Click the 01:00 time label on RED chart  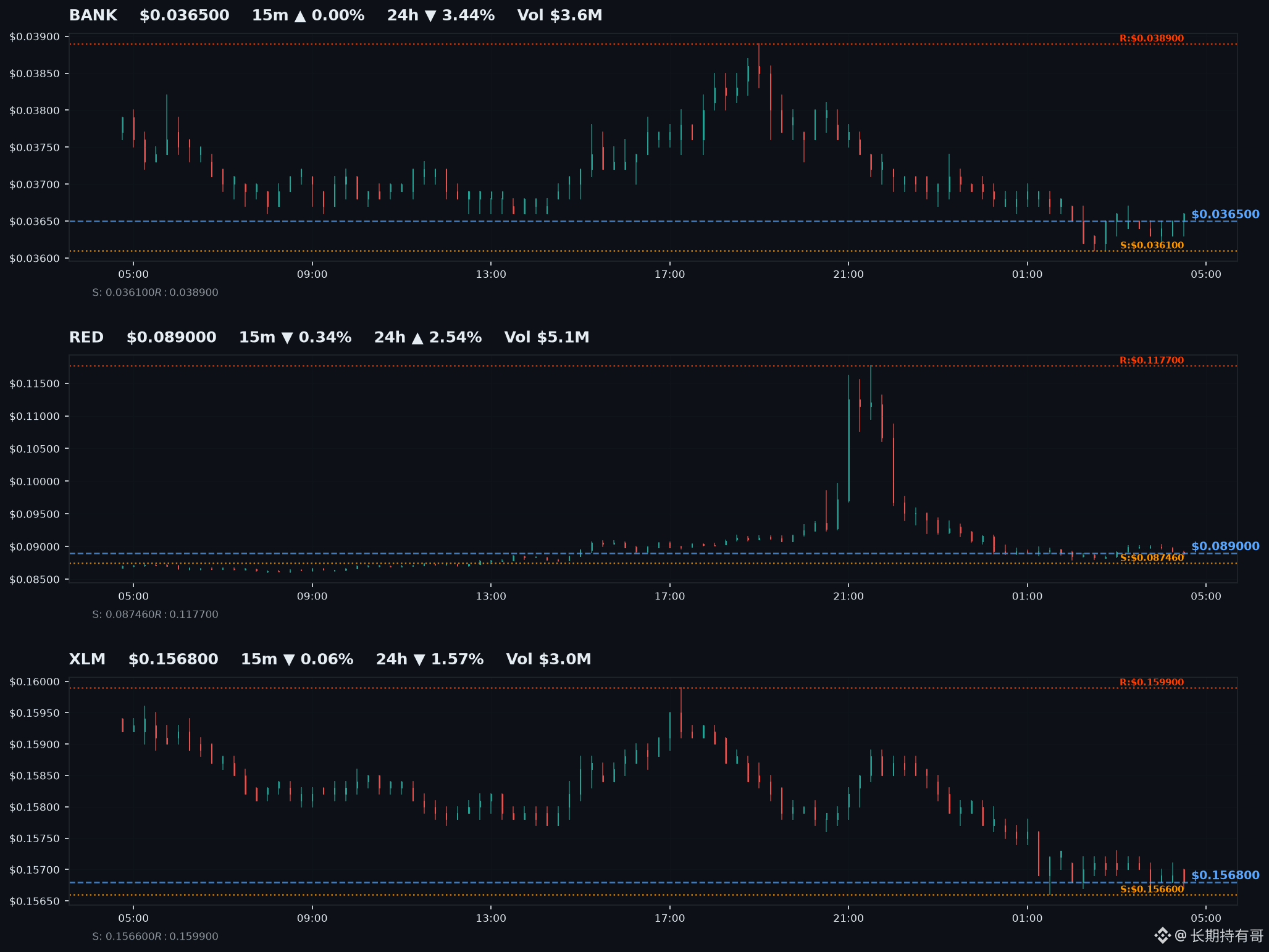coord(1027,596)
